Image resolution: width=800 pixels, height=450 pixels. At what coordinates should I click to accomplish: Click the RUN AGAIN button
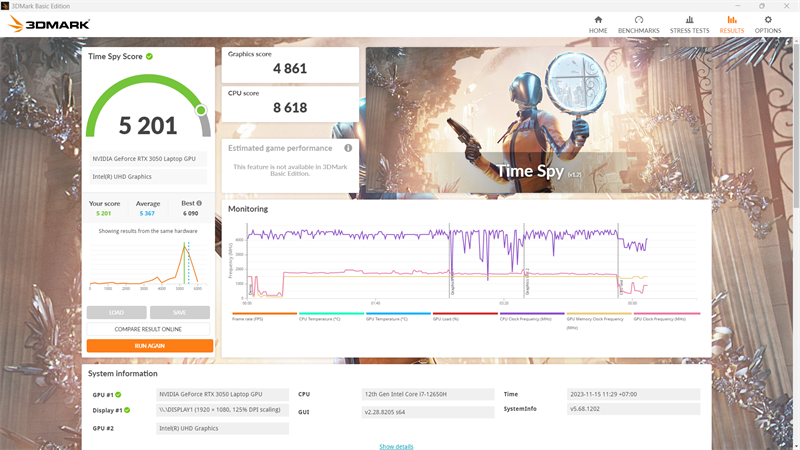[150, 346]
